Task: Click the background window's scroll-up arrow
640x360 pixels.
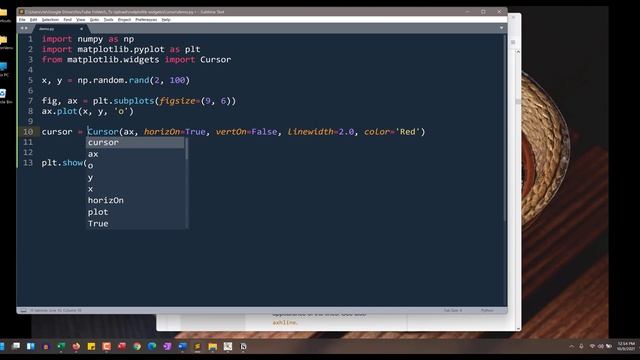Action: 518,52
